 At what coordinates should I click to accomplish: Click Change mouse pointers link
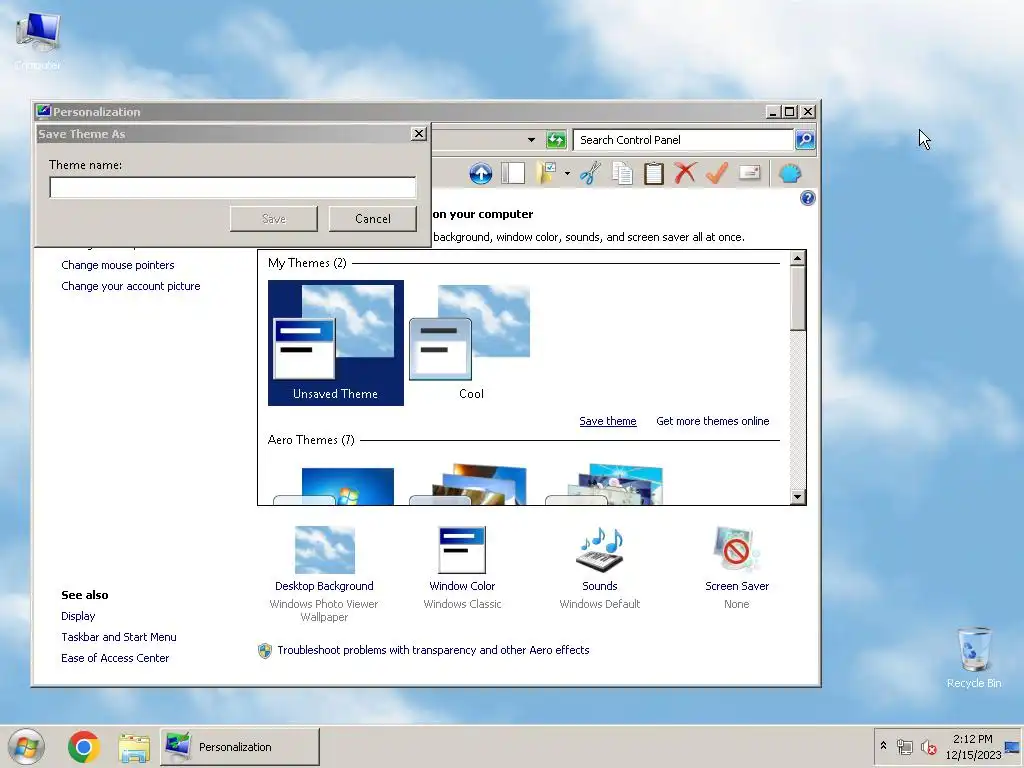(x=118, y=265)
